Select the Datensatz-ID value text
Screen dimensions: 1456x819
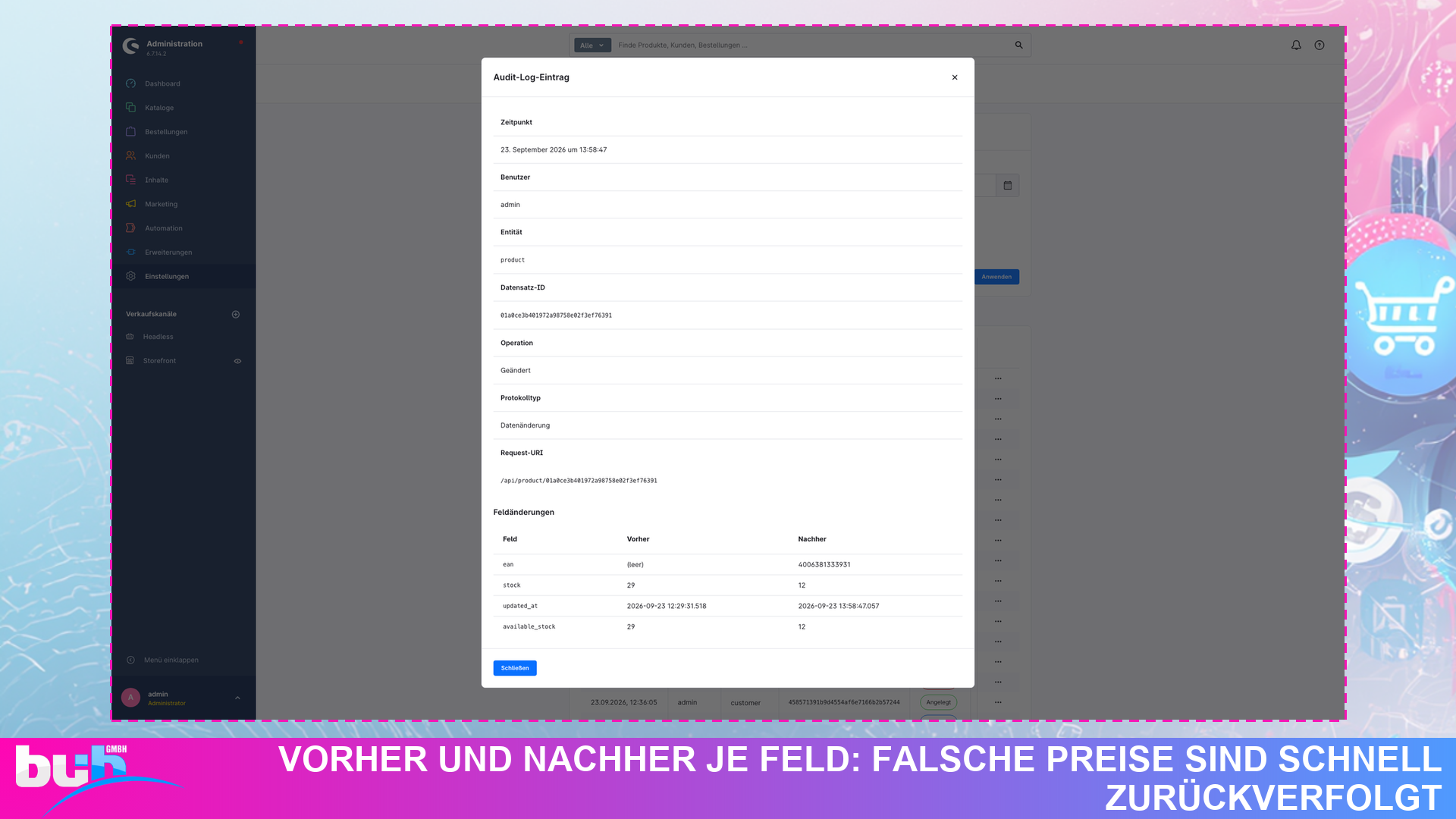[556, 315]
